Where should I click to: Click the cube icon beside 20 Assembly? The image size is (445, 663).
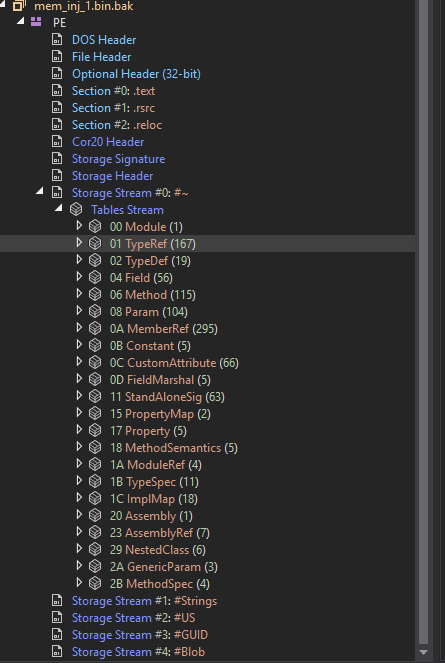point(95,515)
